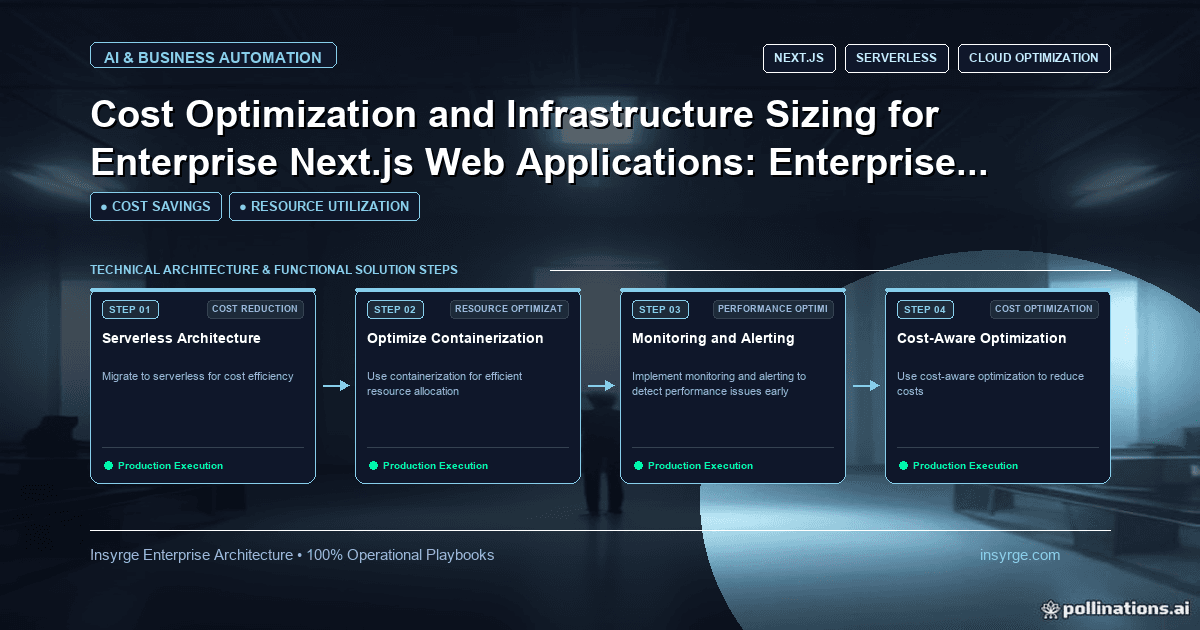This screenshot has width=1200, height=630.
Task: Open the insyrge.com link
Action: 1020,555
